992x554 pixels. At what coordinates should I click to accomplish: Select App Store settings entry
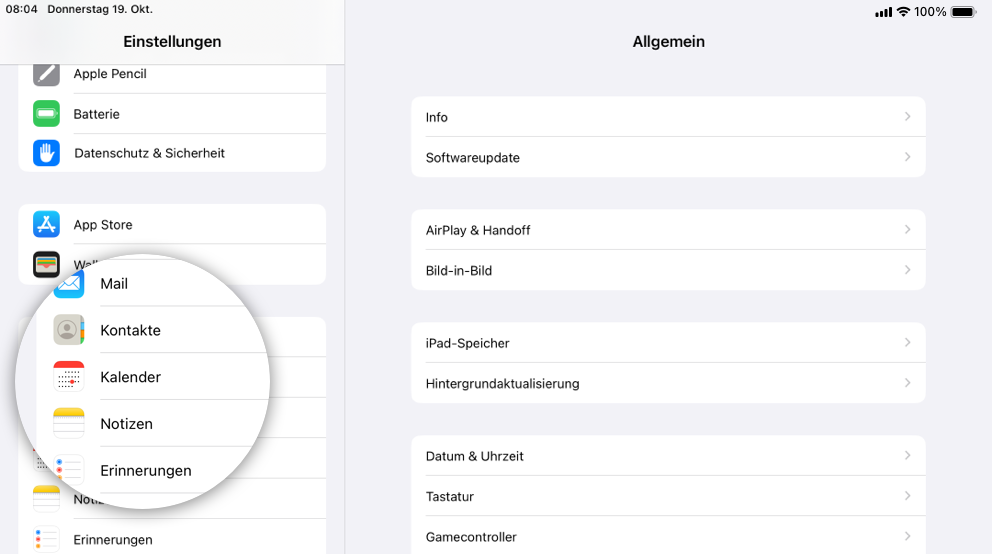(172, 225)
